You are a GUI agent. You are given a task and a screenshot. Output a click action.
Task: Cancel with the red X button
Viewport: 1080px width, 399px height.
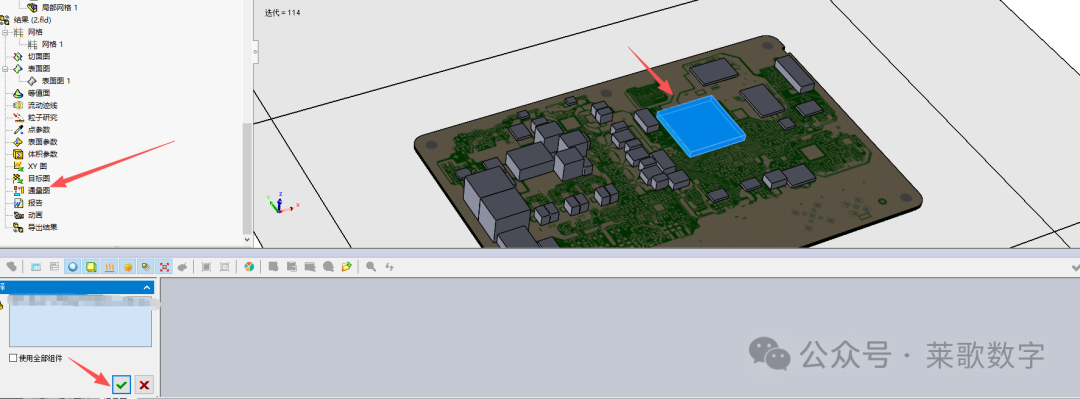coord(144,385)
